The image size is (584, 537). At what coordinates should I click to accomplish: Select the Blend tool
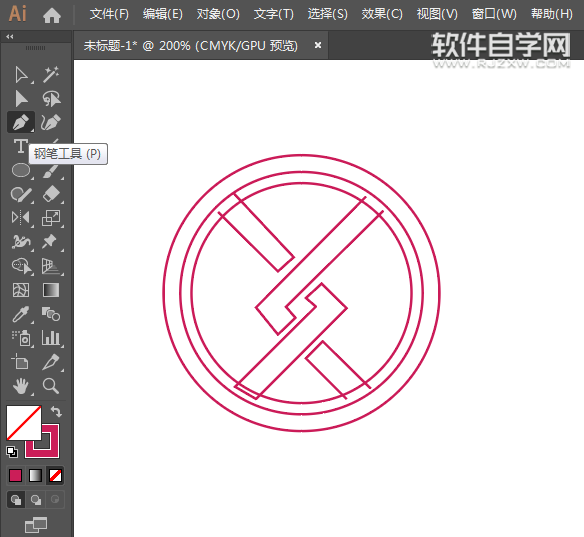[x=51, y=314]
